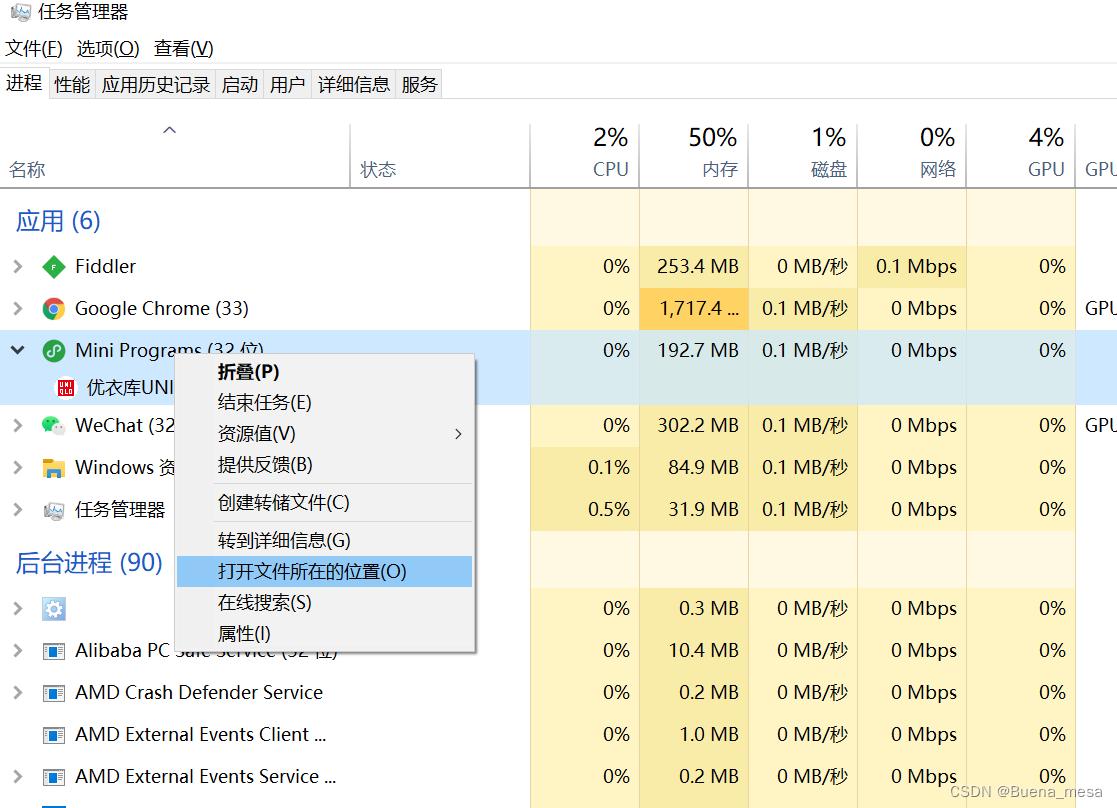Click the Google Chrome icon
This screenshot has width=1117, height=808.
pyautogui.click(x=53, y=309)
